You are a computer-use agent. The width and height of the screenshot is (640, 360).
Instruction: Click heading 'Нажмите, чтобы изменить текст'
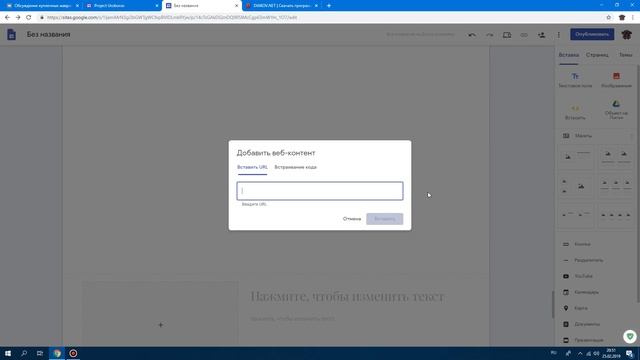click(x=347, y=296)
